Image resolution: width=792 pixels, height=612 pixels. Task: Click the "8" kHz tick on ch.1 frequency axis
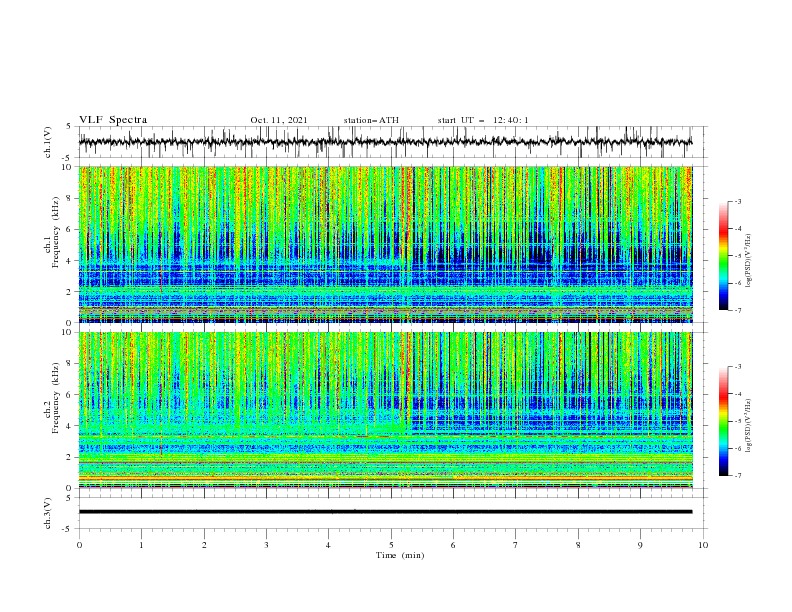point(71,198)
